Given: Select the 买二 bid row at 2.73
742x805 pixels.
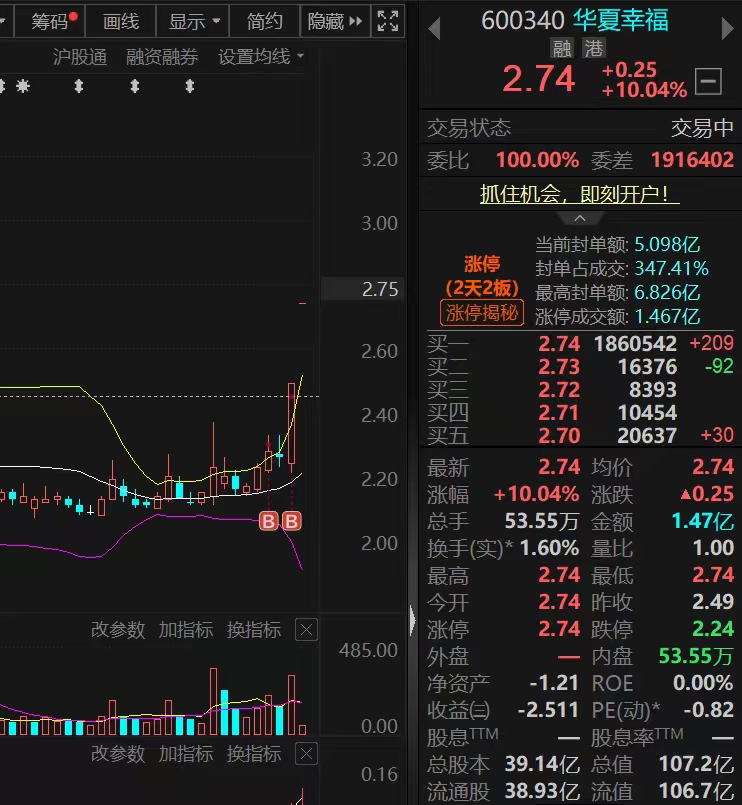Looking at the screenshot, I should pos(580,367).
